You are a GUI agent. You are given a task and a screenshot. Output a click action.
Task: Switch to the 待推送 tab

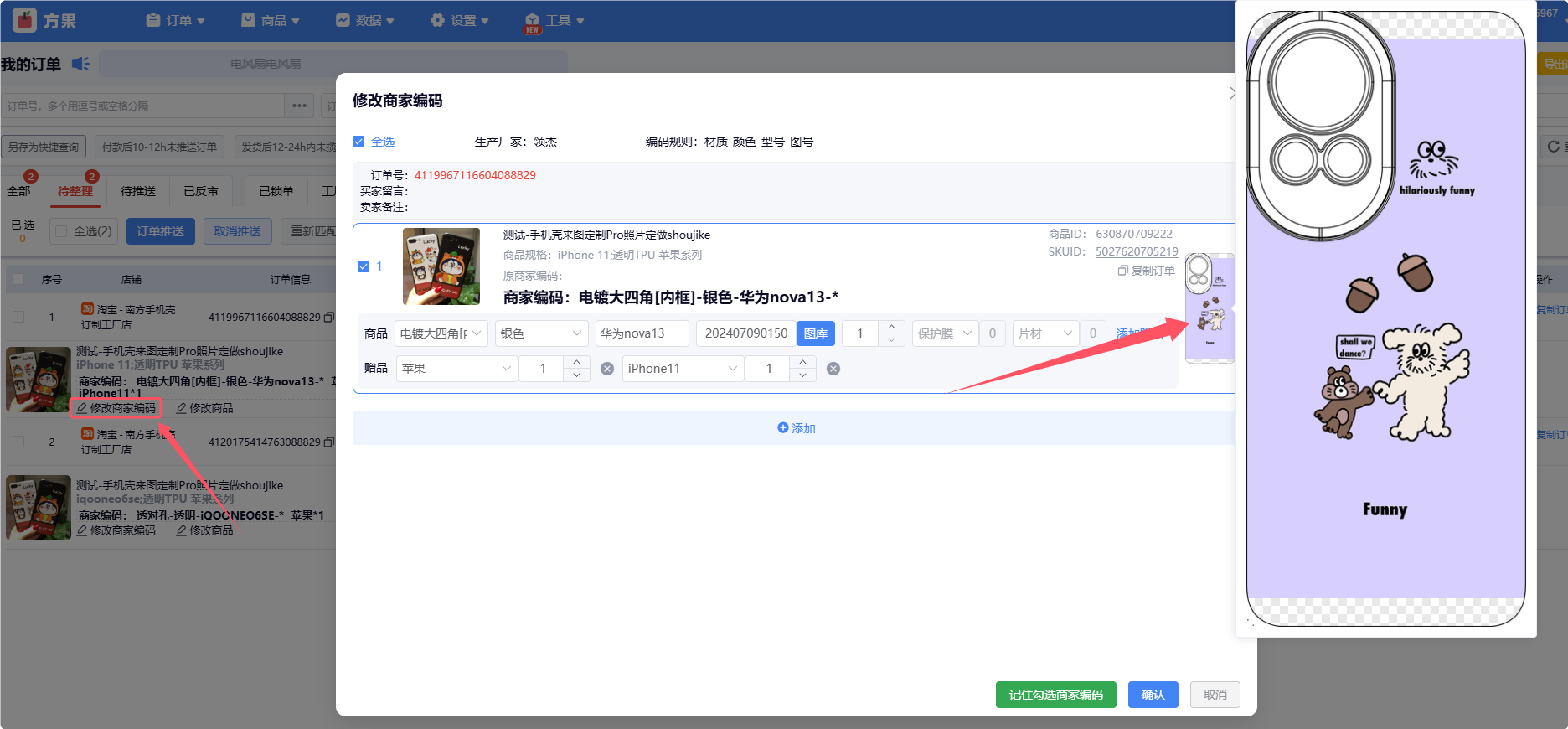tap(138, 191)
